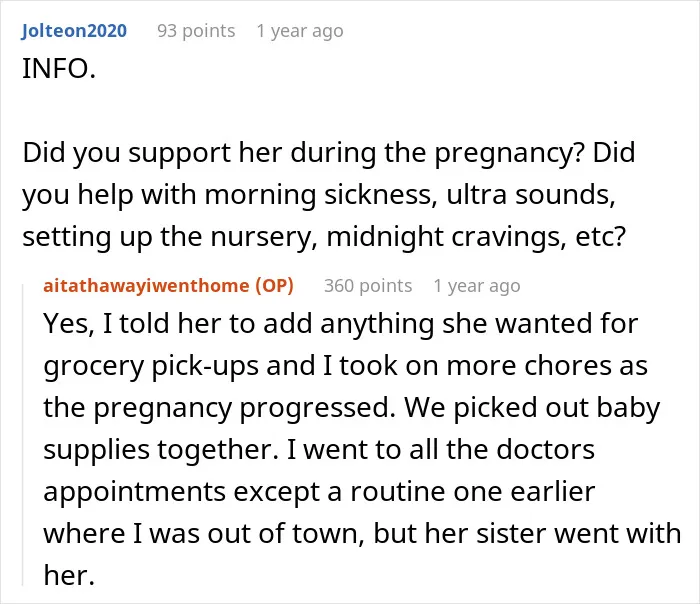Open aitathawayiwenthome's user profile
This screenshot has width=700, height=604.
tap(146, 286)
